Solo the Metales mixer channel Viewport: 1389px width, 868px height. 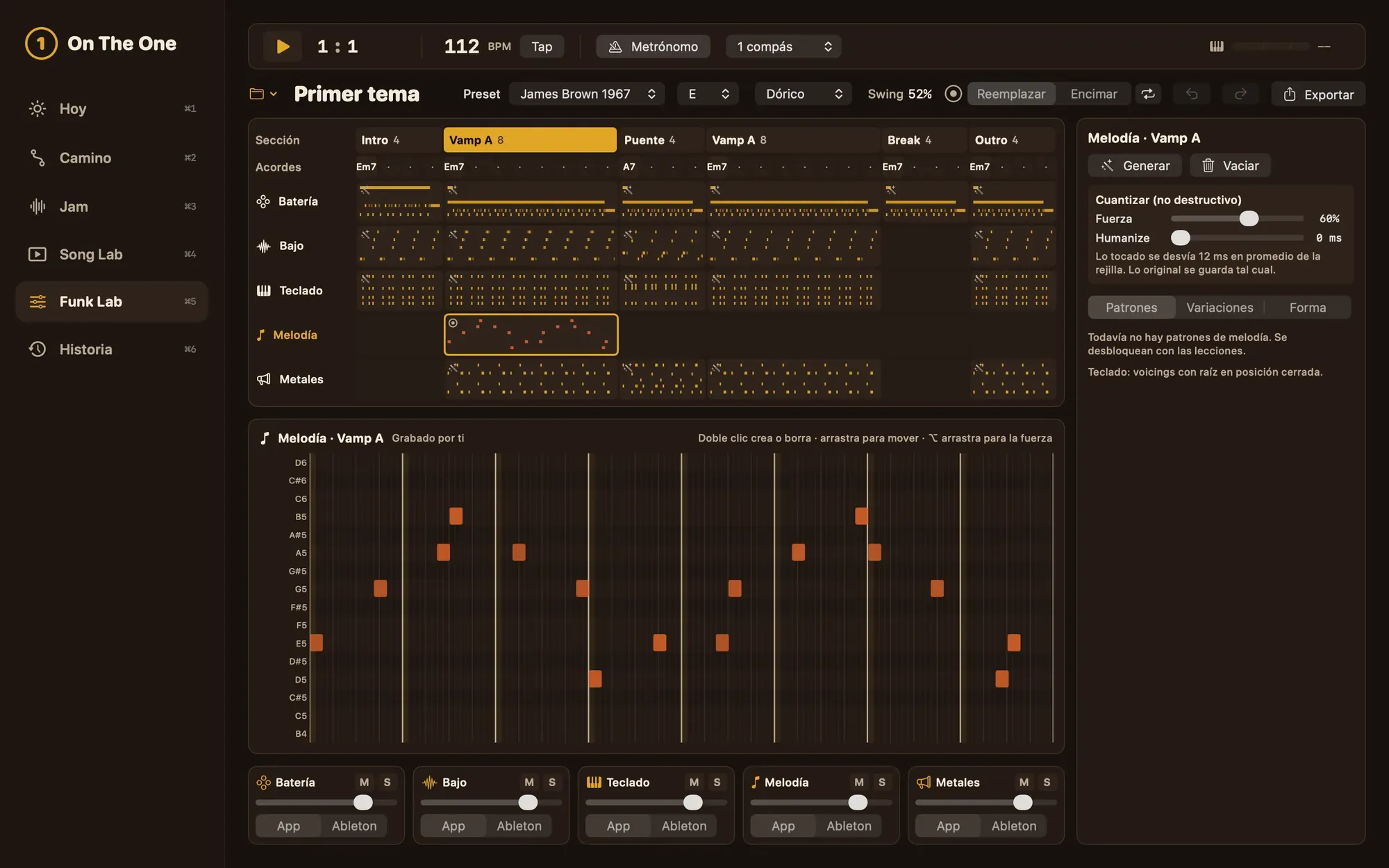1047,782
